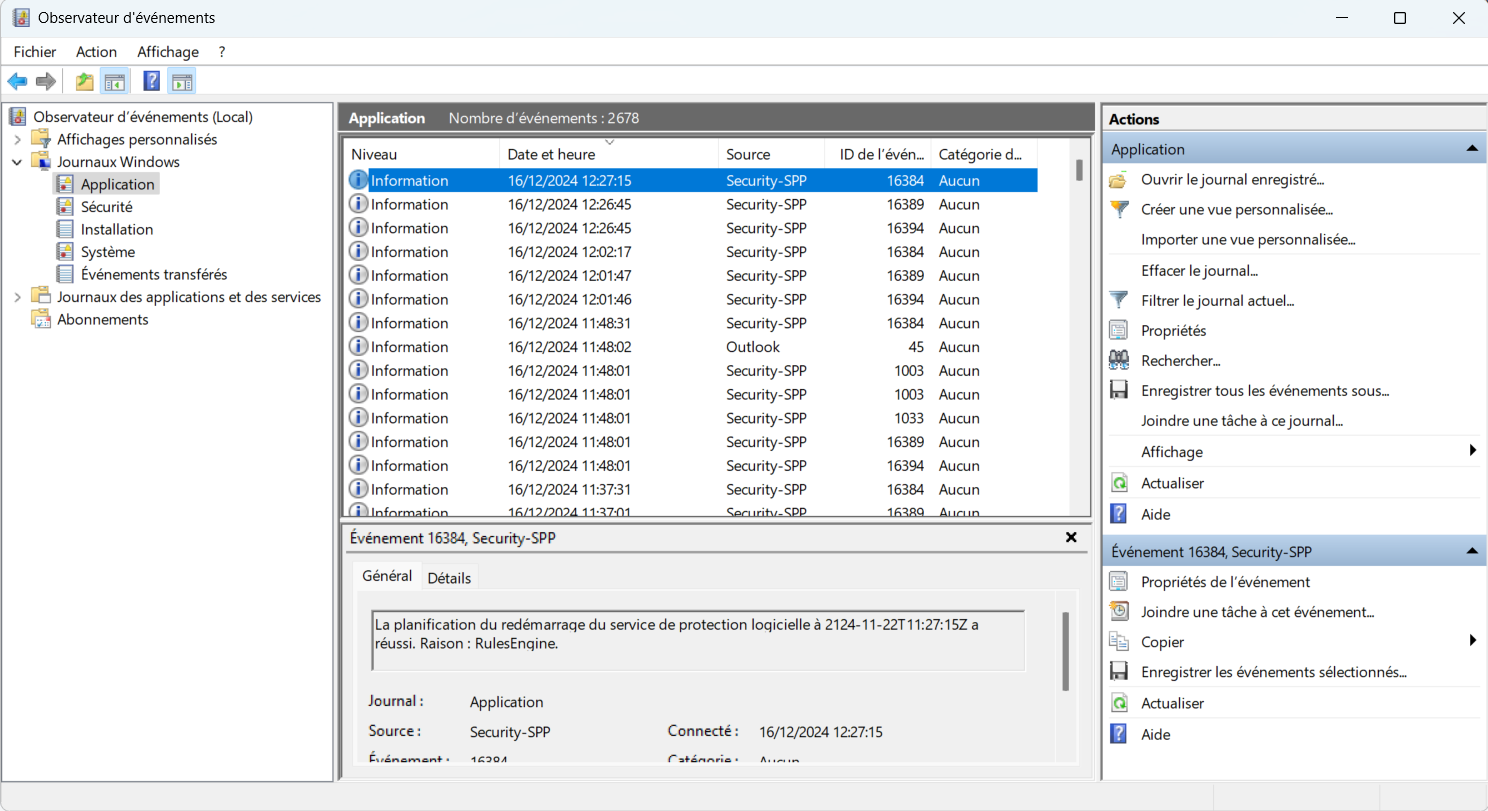Open the Copier submenu arrow
Image resolution: width=1488 pixels, height=811 pixels.
[x=1472, y=641]
